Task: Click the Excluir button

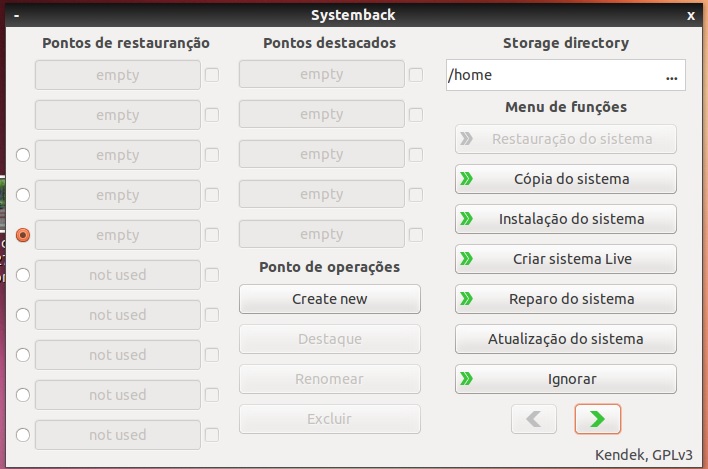Action: click(x=330, y=419)
